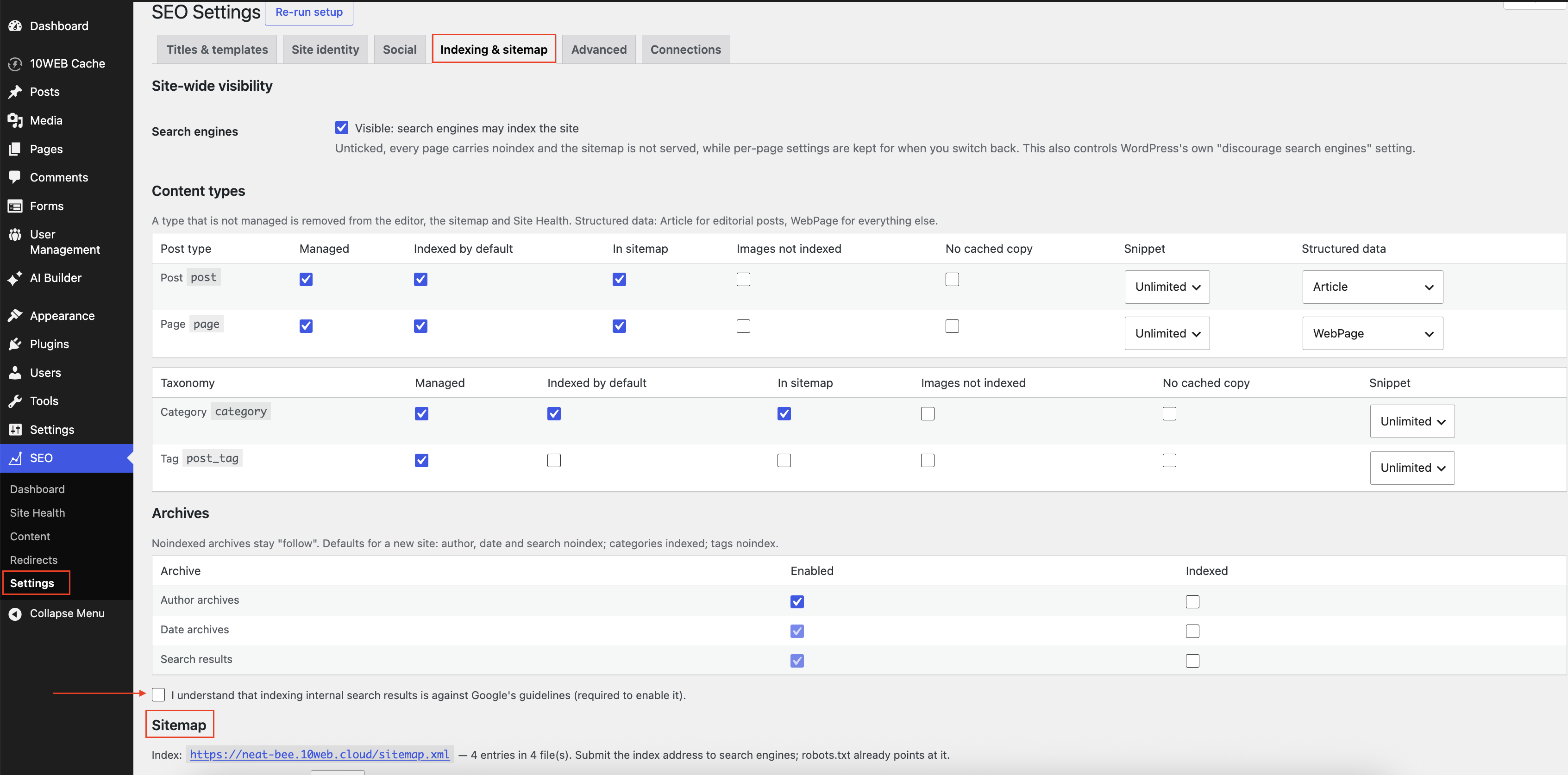Viewport: 1568px width, 775px height.
Task: Enable No cached copy for Post row
Action: [952, 279]
